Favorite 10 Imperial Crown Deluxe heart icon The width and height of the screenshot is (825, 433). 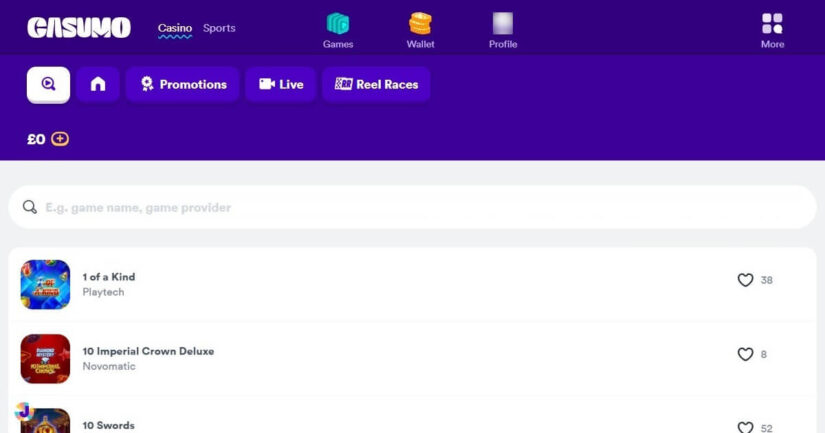tap(745, 354)
